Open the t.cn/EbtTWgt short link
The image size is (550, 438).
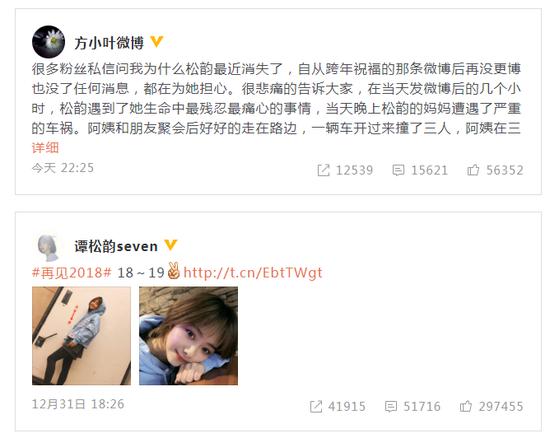[253, 273]
